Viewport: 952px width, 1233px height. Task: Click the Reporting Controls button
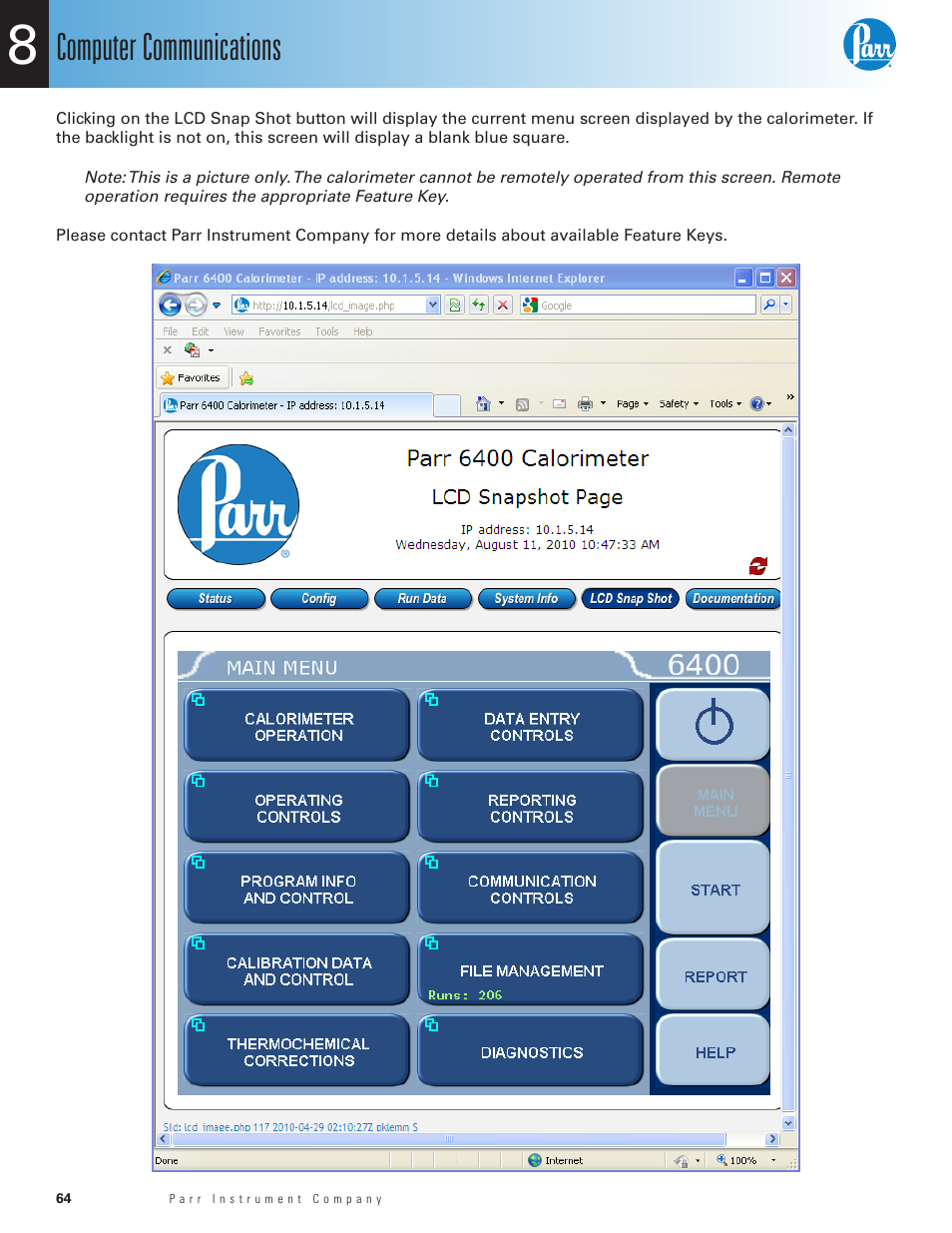tap(531, 808)
